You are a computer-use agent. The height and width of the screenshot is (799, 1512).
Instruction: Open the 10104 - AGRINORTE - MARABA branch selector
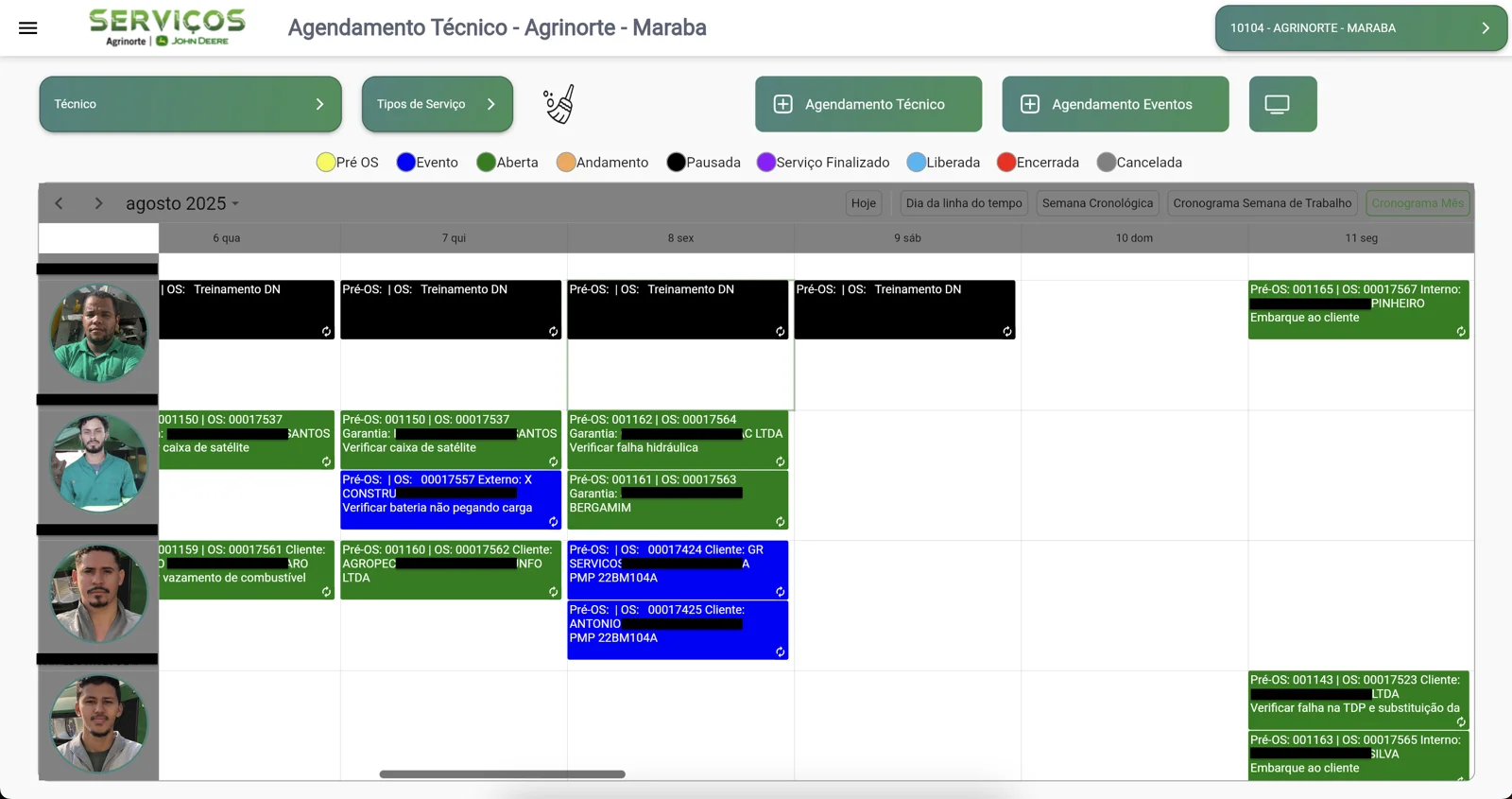pyautogui.click(x=1361, y=28)
